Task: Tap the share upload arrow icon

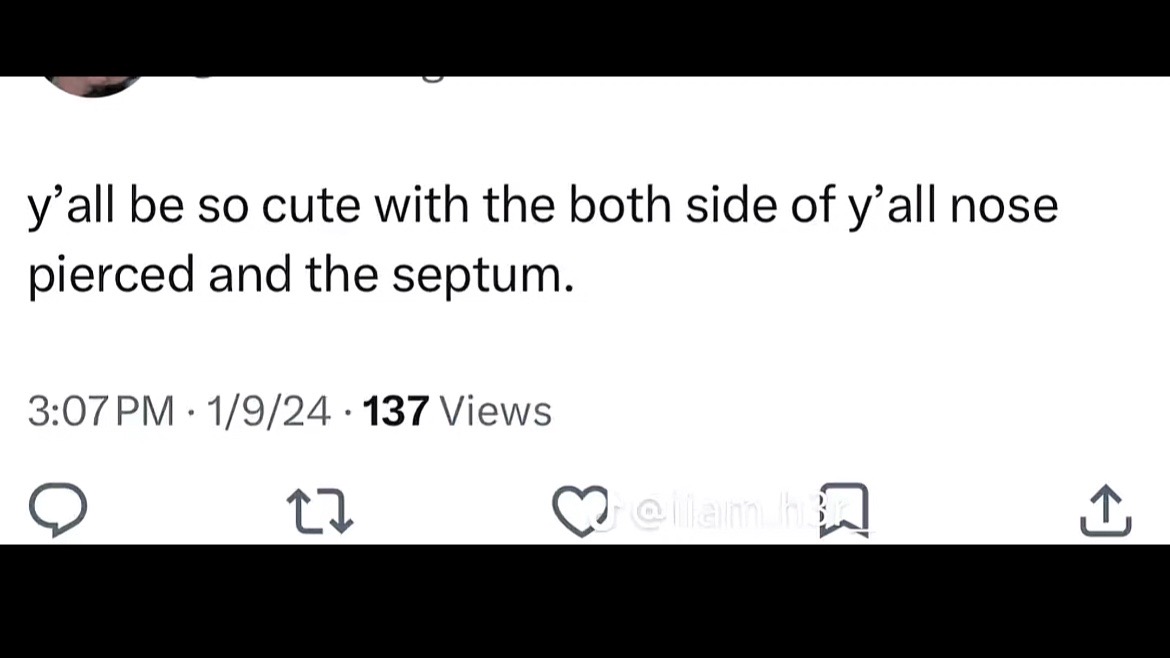Action: point(1106,511)
